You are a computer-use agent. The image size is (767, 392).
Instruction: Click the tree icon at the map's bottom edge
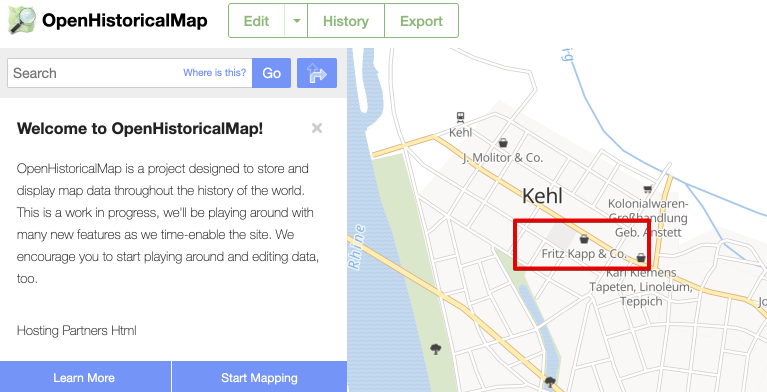point(550,382)
